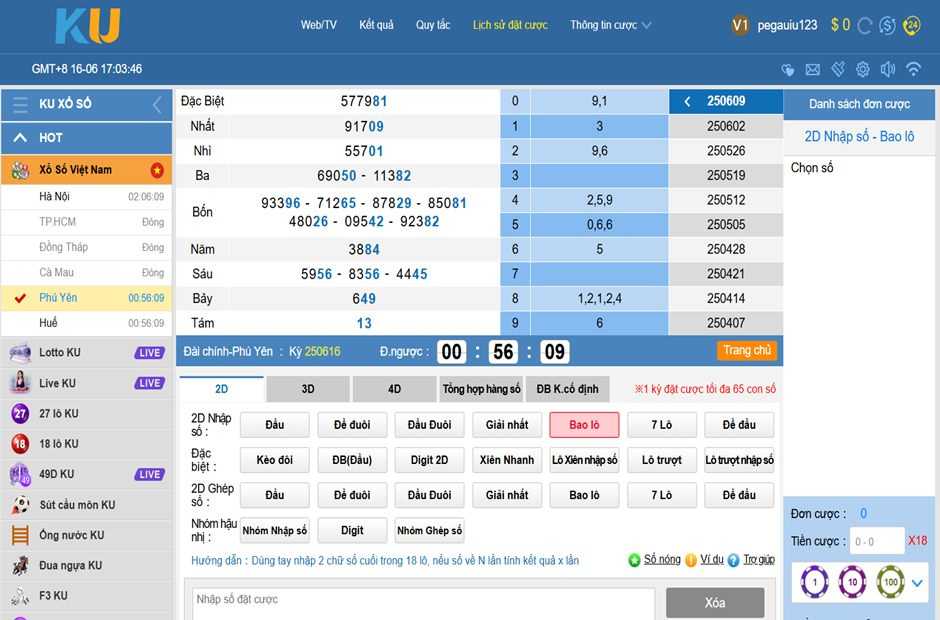Open the mail inbox icon
This screenshot has height=620, width=940.
point(812,70)
